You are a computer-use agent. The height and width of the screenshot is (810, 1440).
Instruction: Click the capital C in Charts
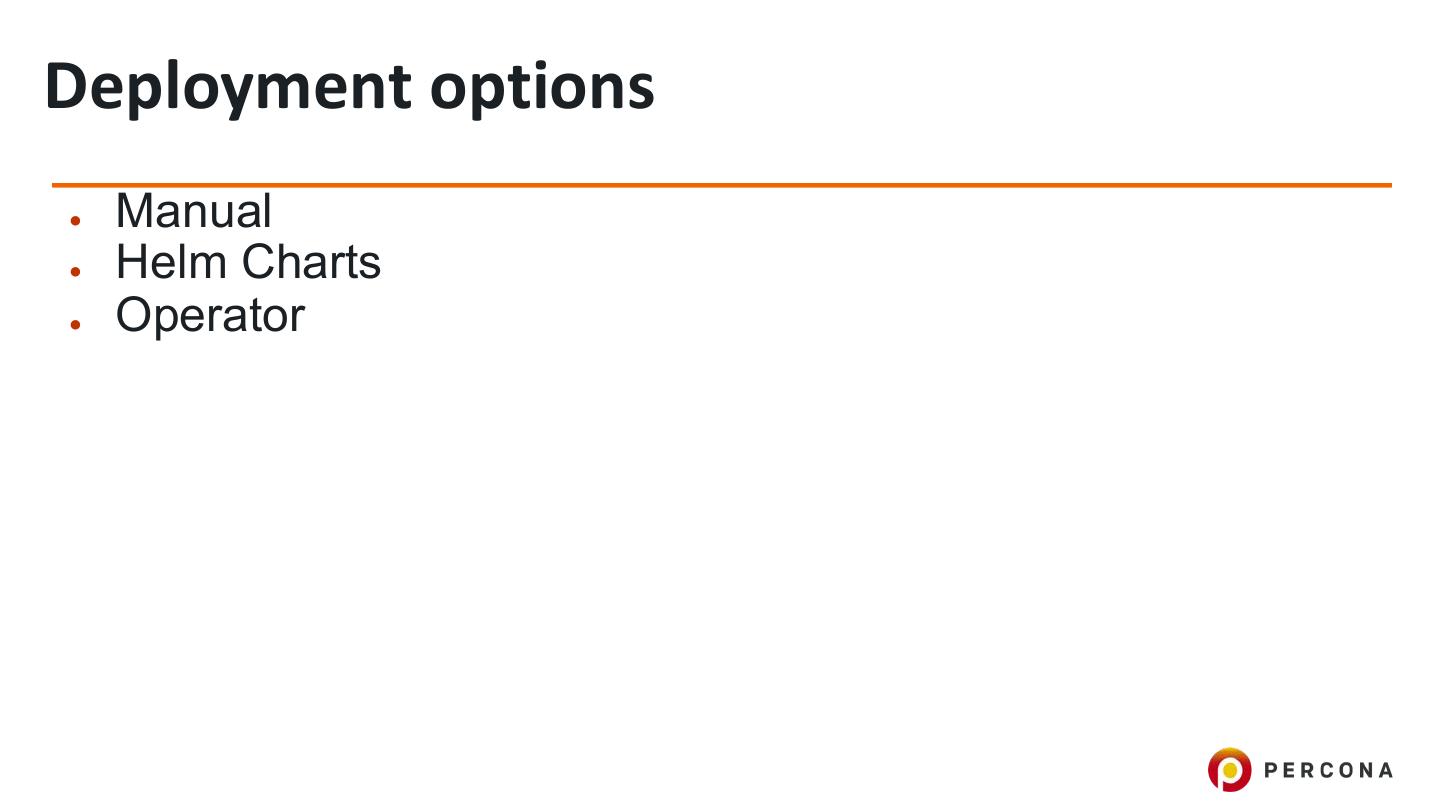click(x=259, y=262)
